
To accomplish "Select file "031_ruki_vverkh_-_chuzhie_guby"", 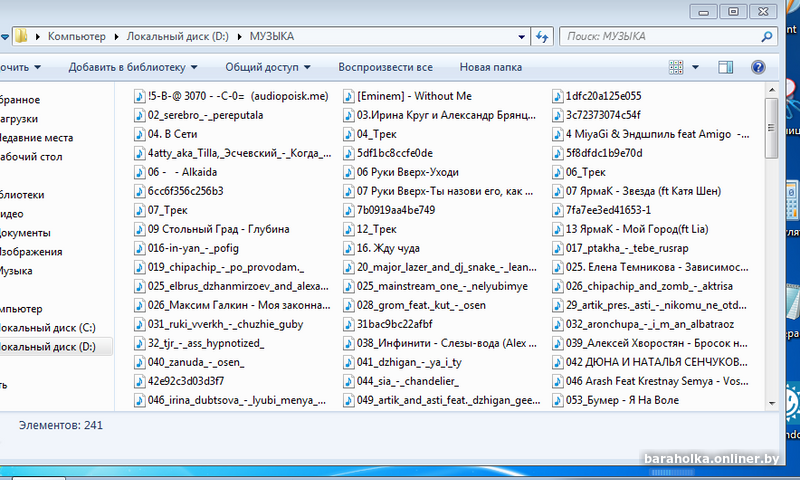I will point(219,324).
